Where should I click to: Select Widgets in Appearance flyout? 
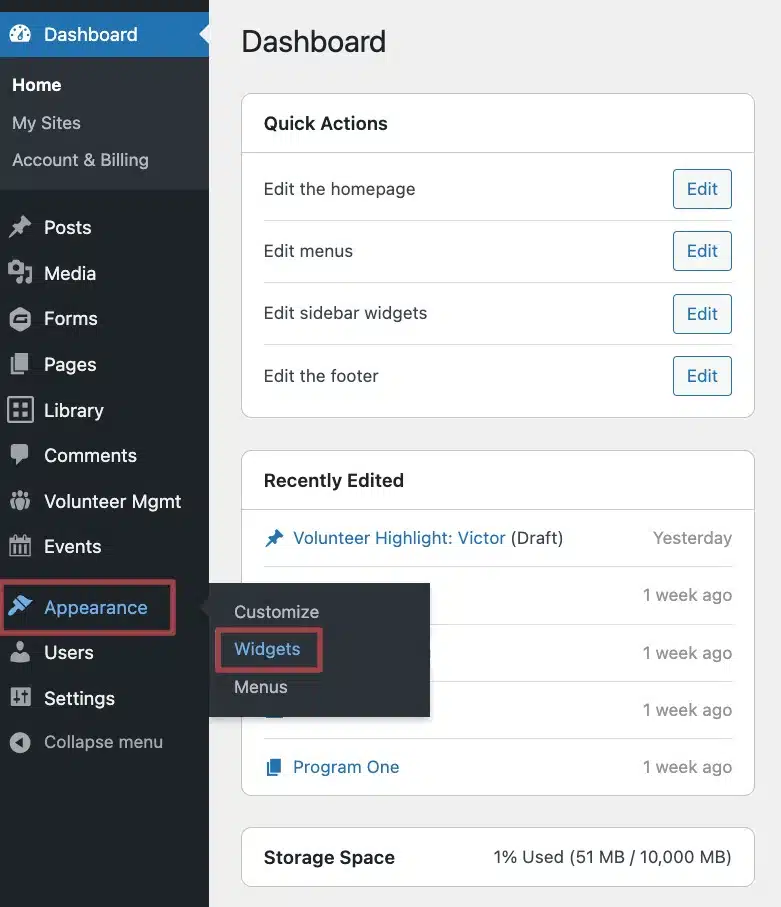tap(267, 649)
